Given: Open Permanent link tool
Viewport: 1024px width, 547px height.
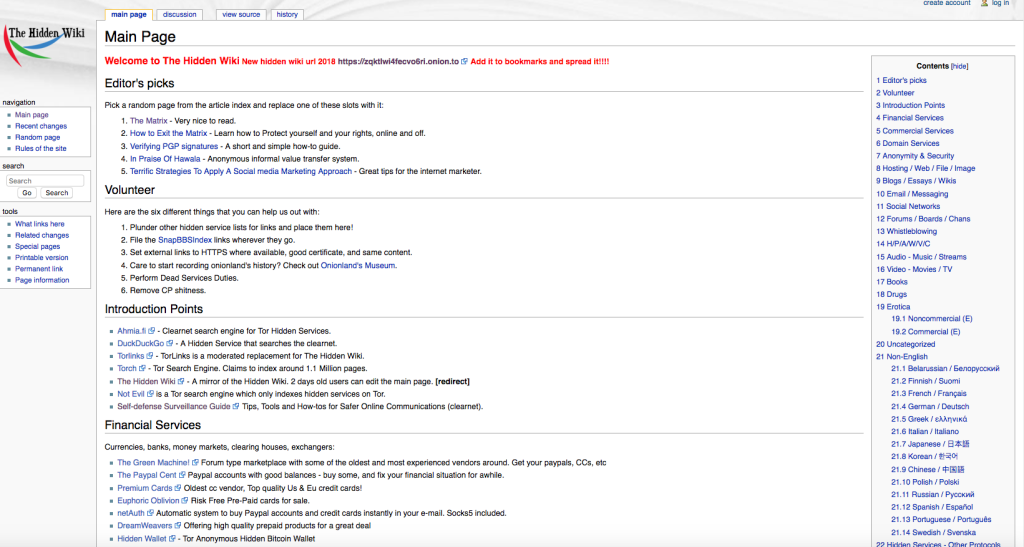Looking at the screenshot, I should point(39,268).
